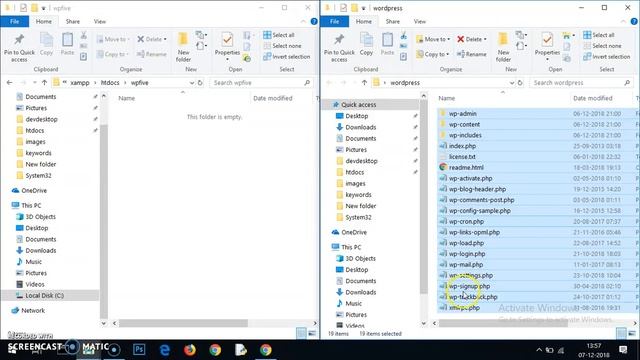Collapse the ribbon in wpfive window
Image resolution: width=640 pixels, height=360 pixels.
coord(303,22)
